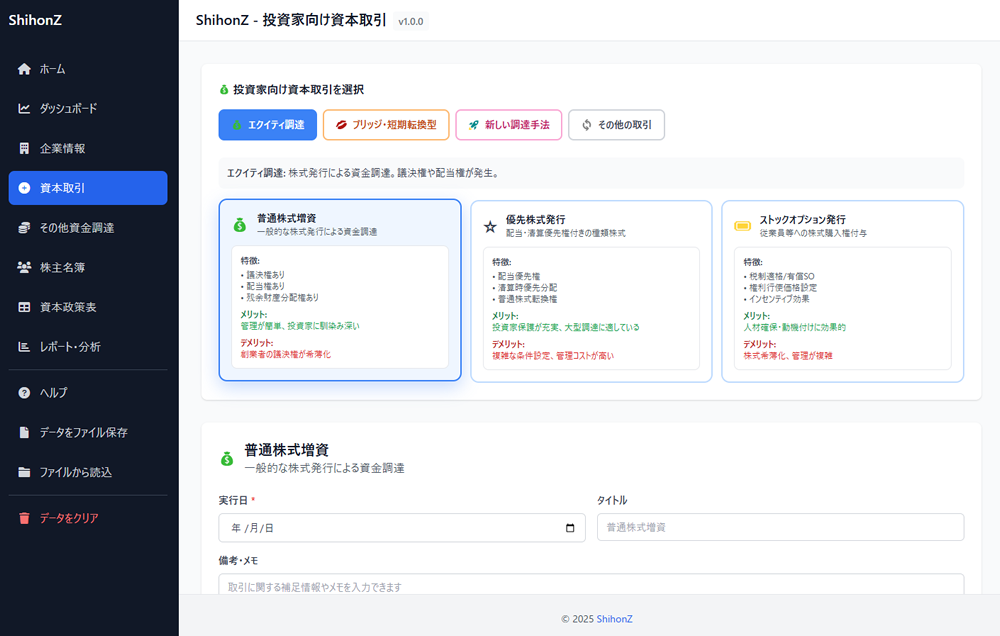Open the calendar picker in the date field
The height and width of the screenshot is (636, 1000).
pyautogui.click(x=570, y=528)
